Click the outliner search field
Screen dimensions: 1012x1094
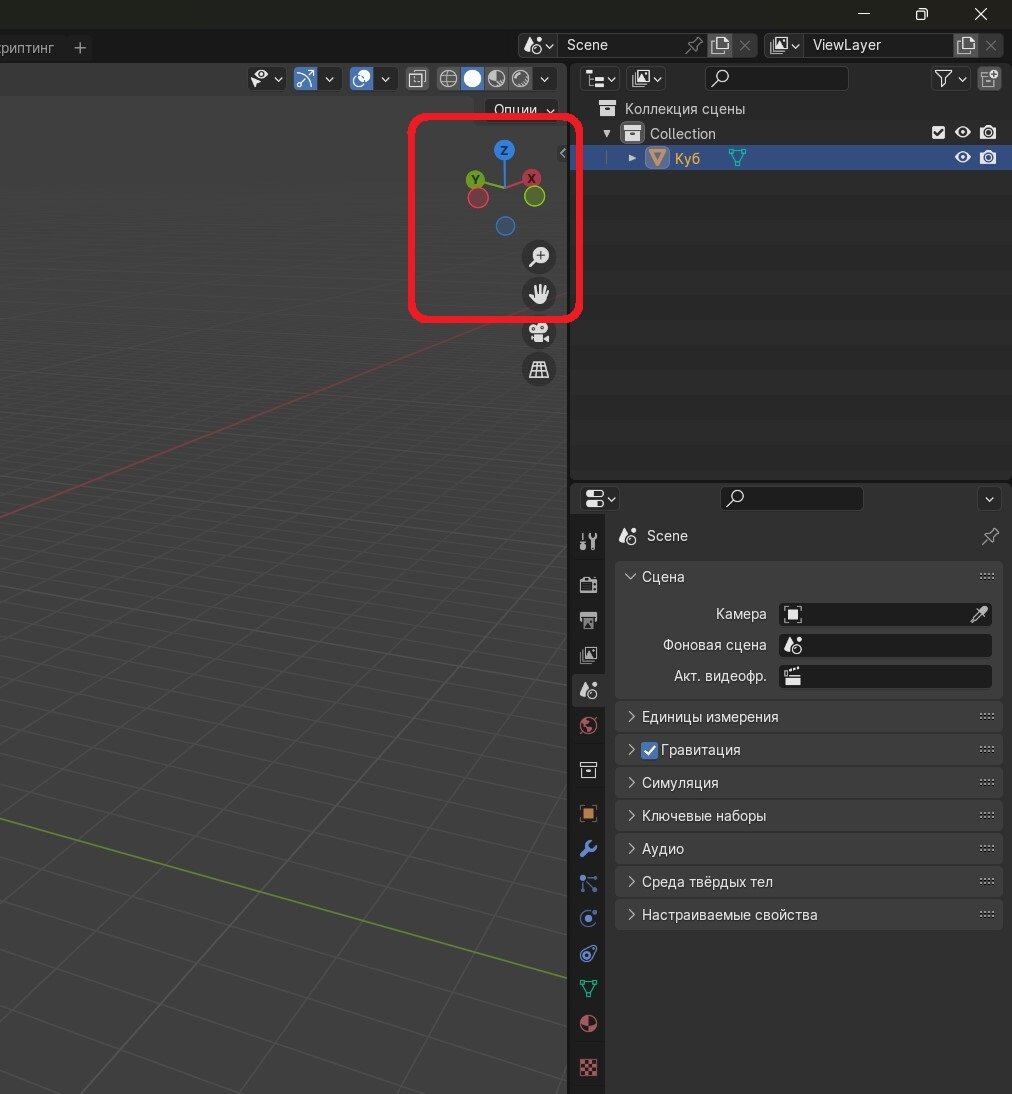(777, 78)
